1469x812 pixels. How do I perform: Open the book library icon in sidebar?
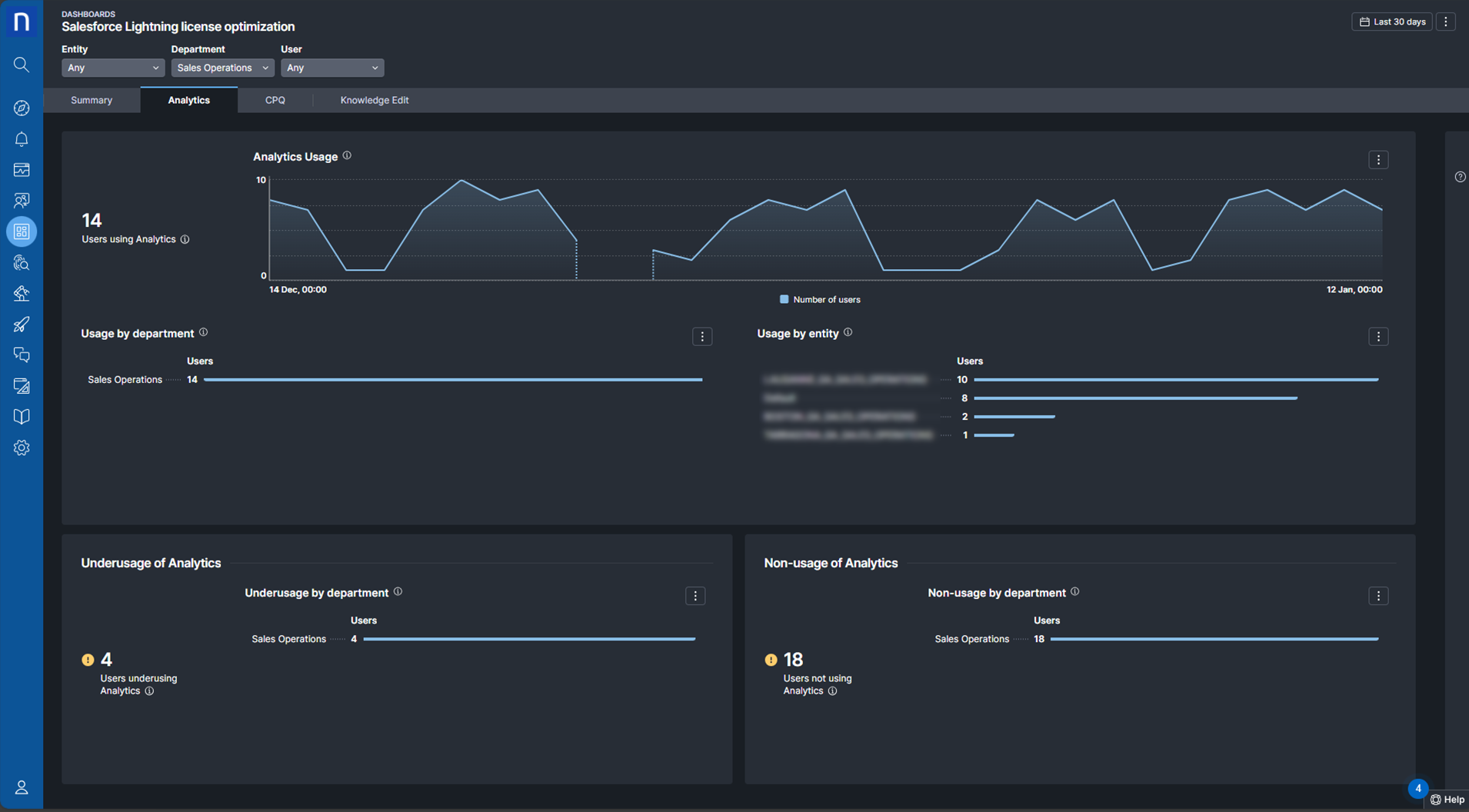[x=22, y=417]
